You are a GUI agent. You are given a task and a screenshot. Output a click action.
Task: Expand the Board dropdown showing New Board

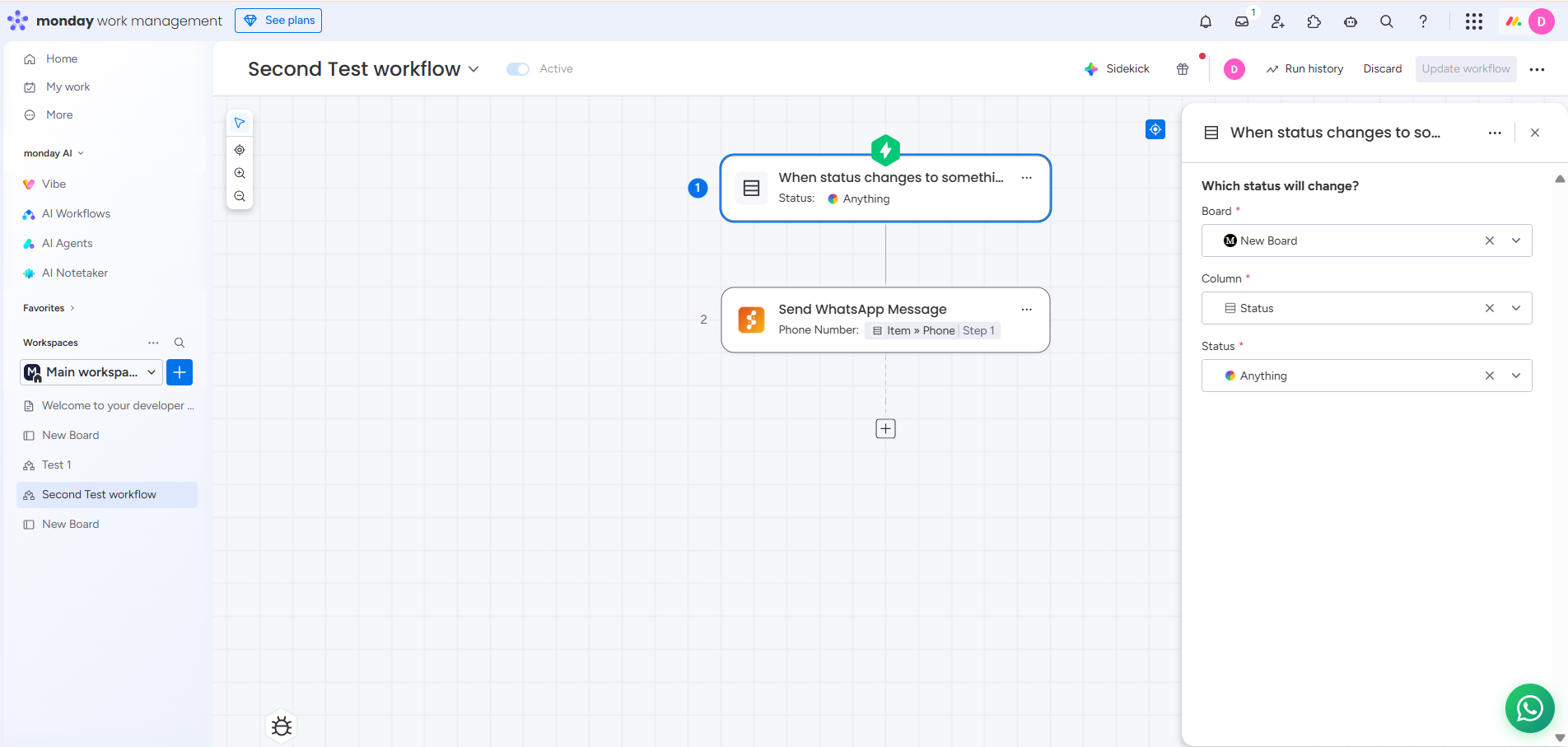1515,240
